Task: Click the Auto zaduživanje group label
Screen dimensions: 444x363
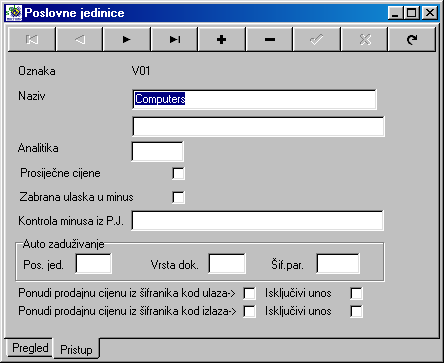Action: (x=63, y=244)
